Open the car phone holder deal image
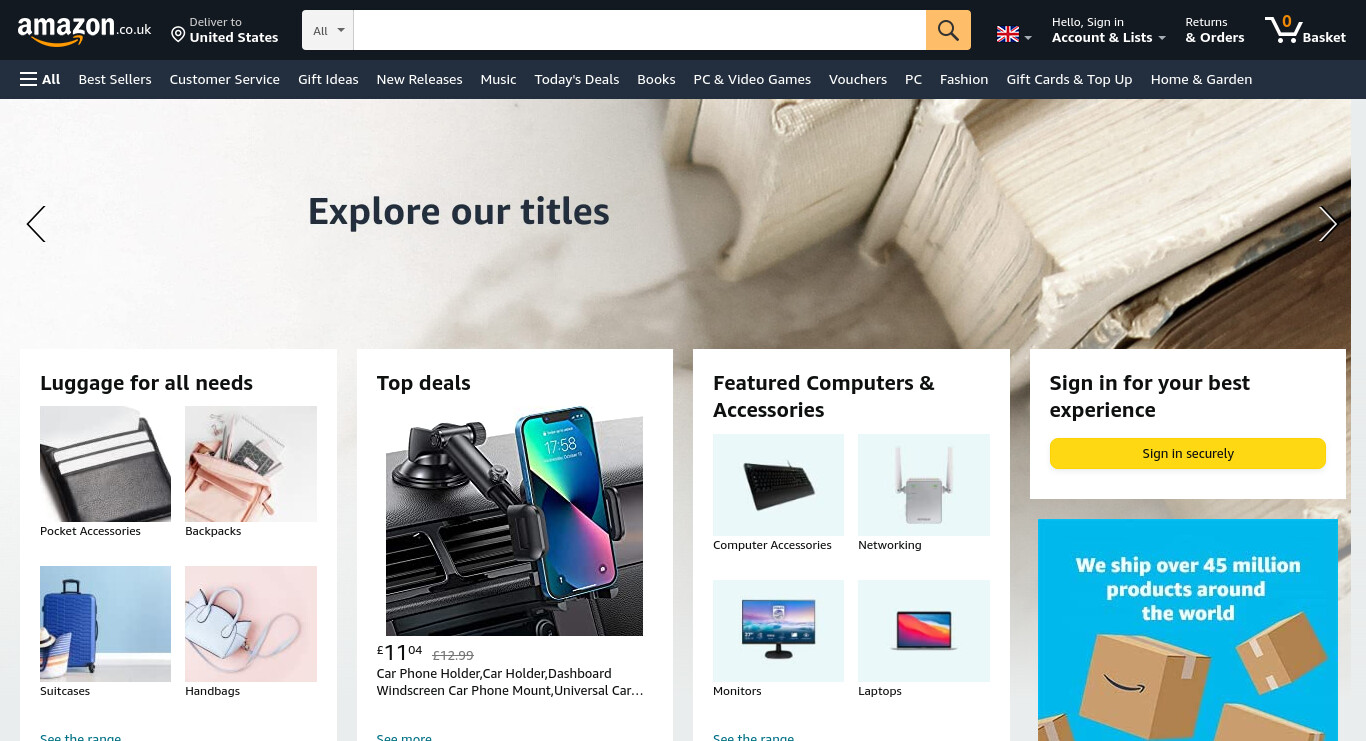Image resolution: width=1366 pixels, height=741 pixels. (515, 521)
